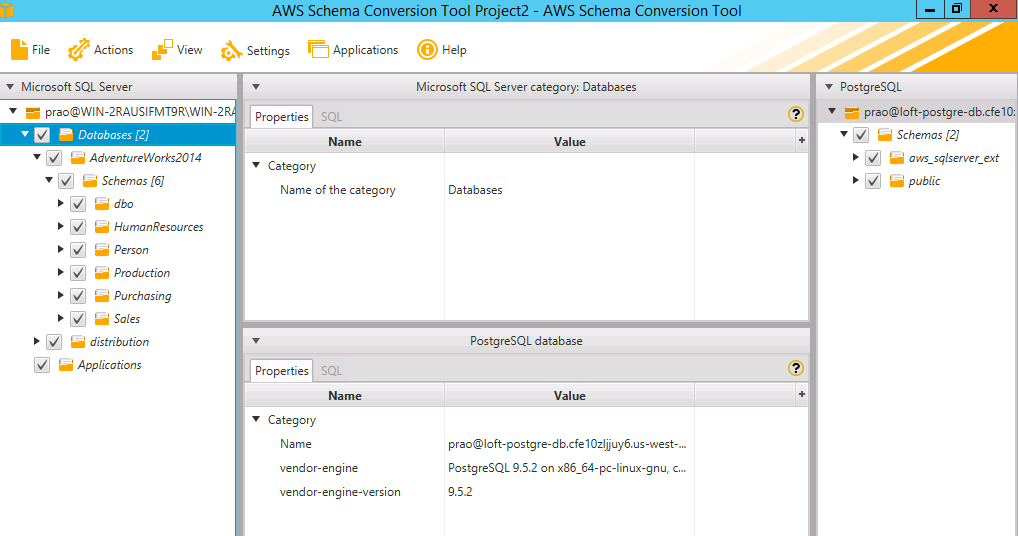Open the File menu
This screenshot has width=1018, height=536.
pyautogui.click(x=30, y=49)
